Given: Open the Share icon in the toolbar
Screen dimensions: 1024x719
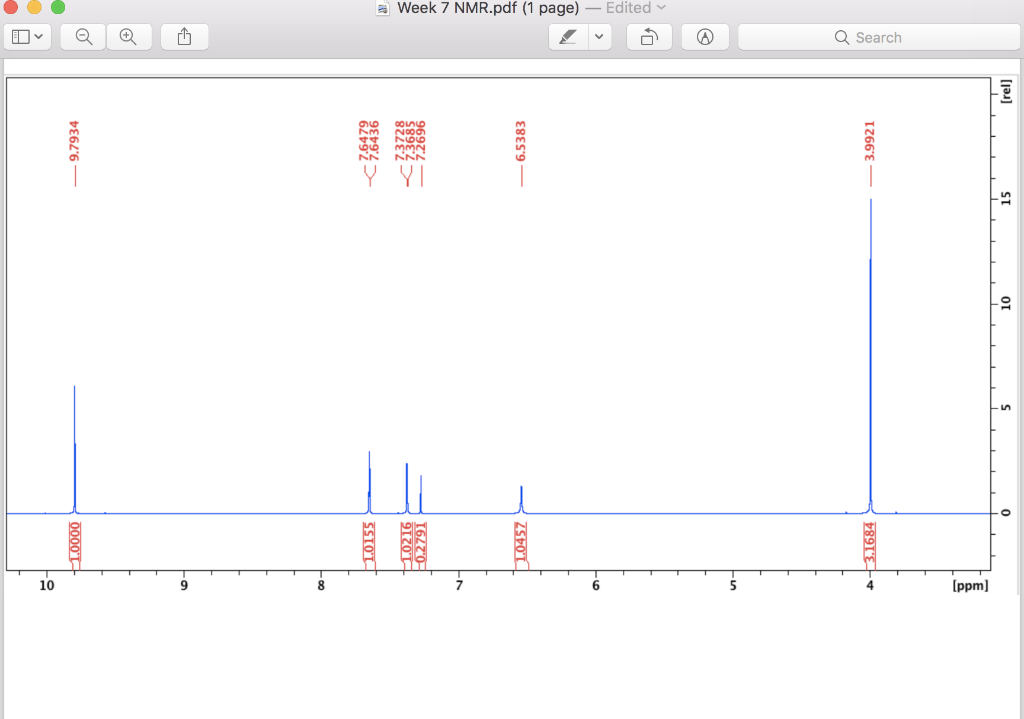Looking at the screenshot, I should (184, 36).
